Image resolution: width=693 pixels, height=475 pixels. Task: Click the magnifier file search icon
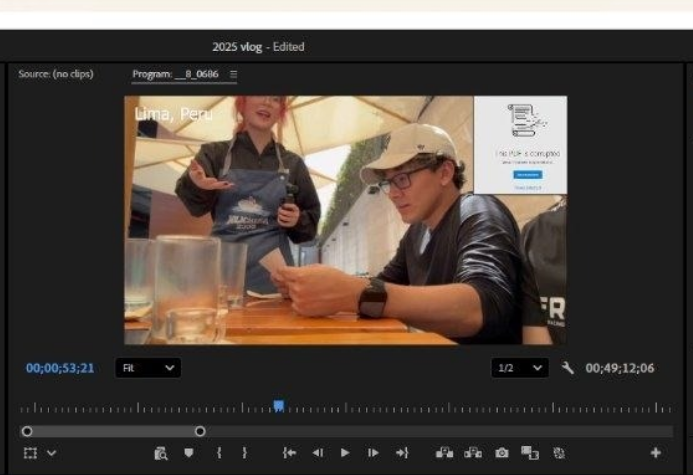coord(161,453)
